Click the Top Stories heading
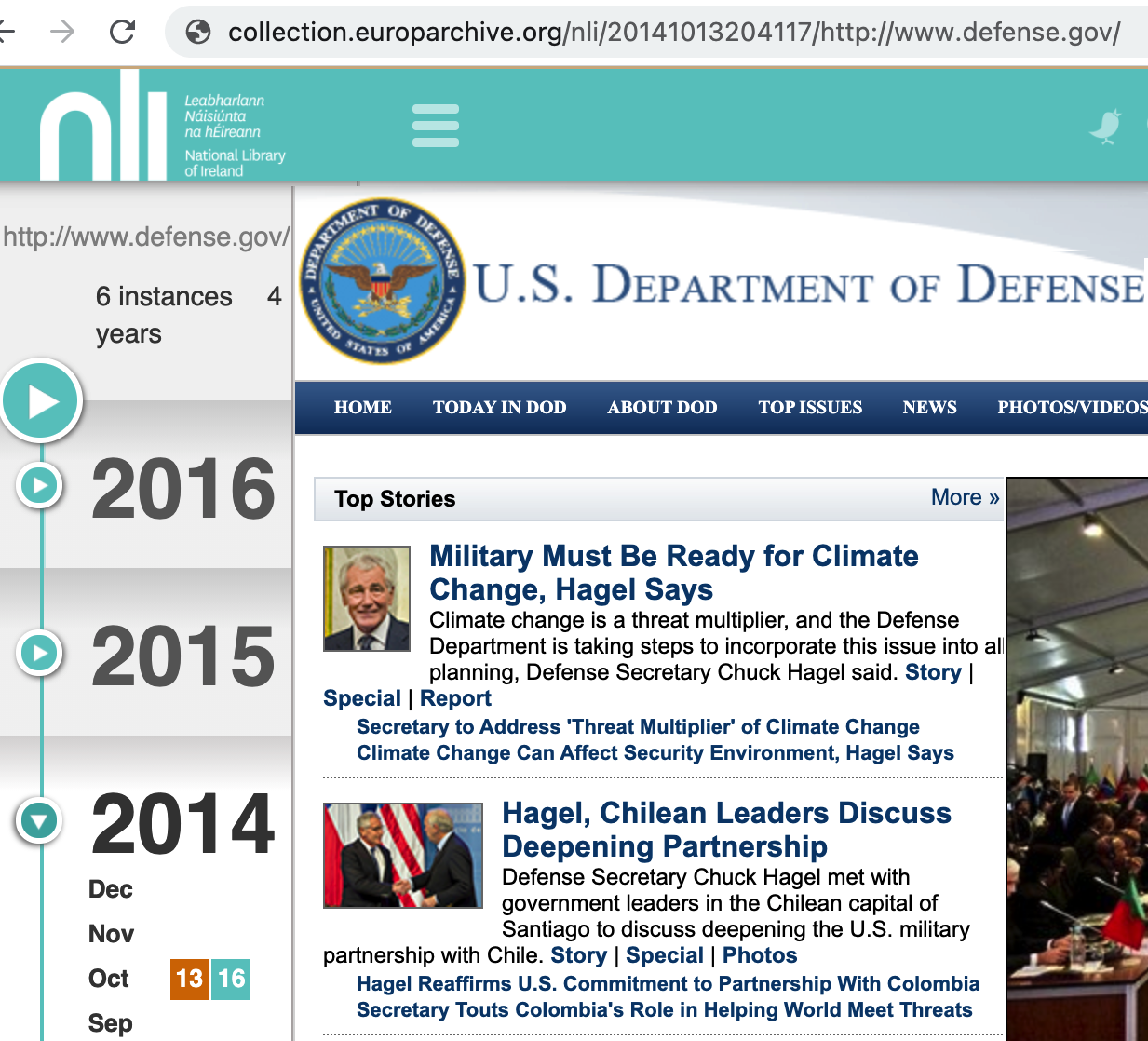 point(395,499)
